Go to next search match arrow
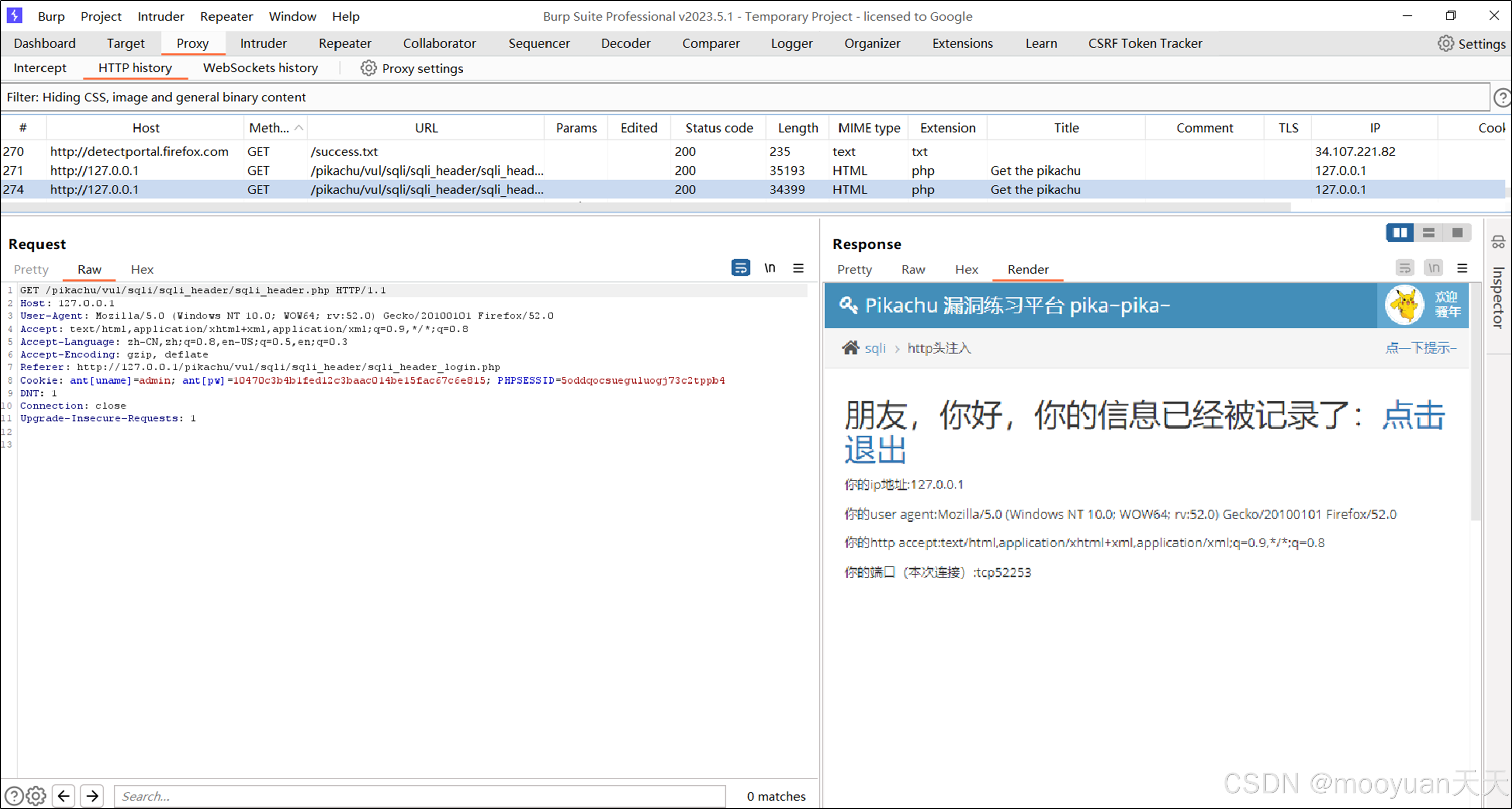Screen dimensions: 1512x809 click(x=92, y=796)
